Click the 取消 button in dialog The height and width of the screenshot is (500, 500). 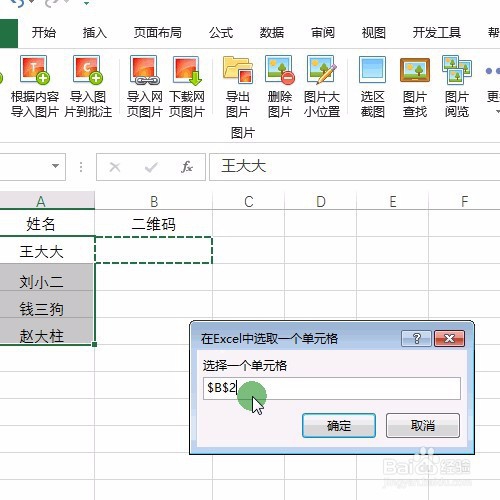tap(423, 425)
